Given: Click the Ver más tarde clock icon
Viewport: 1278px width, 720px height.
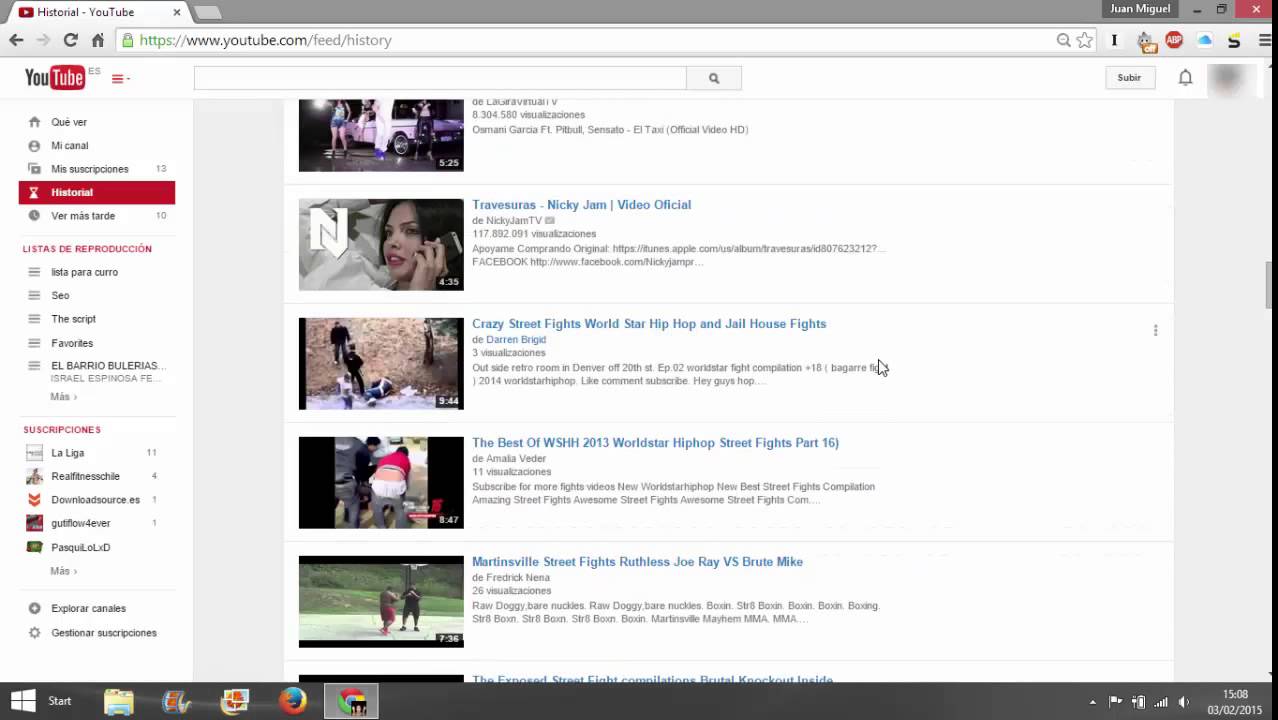Looking at the screenshot, I should click(x=35, y=215).
